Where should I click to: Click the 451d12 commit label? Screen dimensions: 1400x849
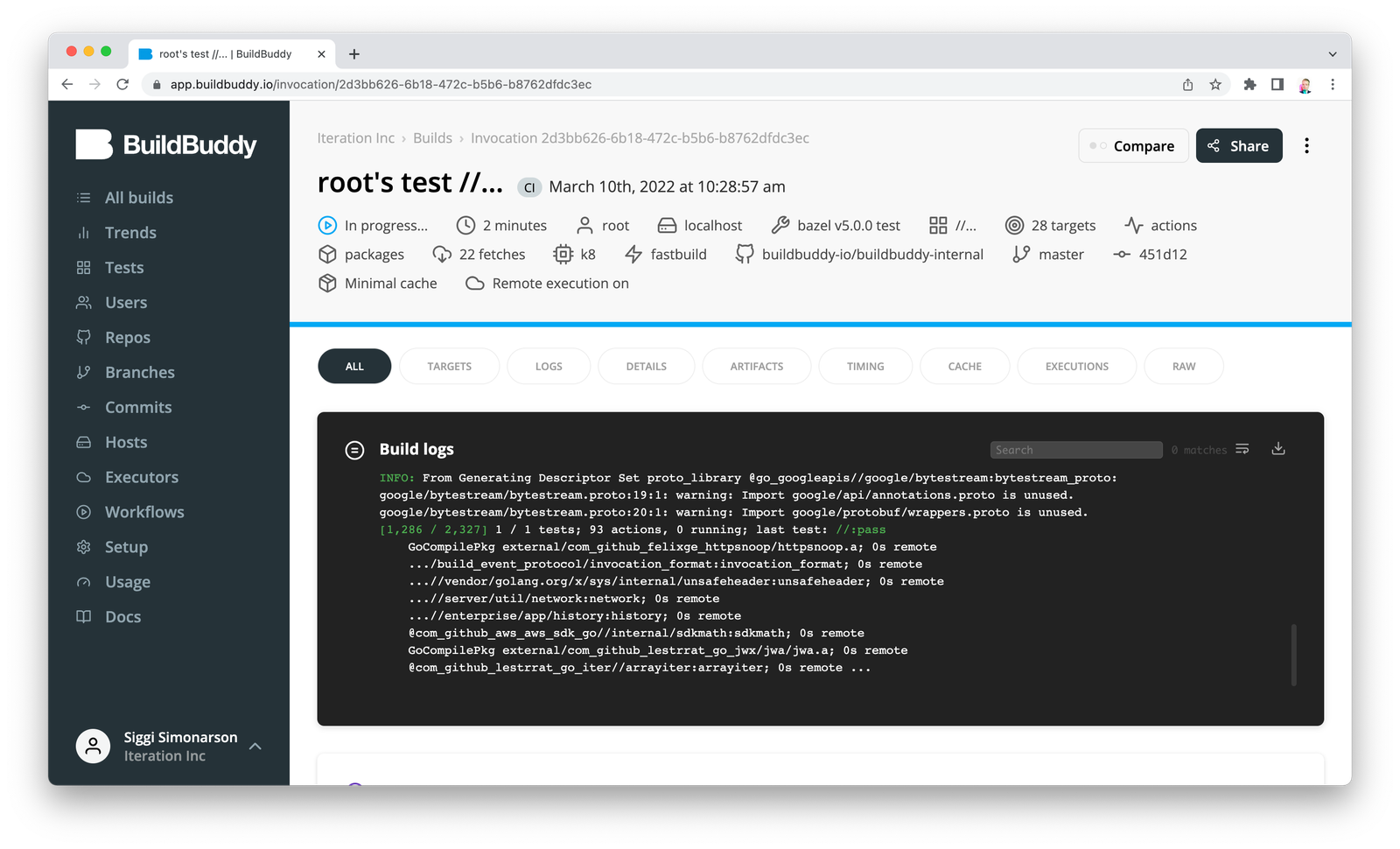point(1163,255)
